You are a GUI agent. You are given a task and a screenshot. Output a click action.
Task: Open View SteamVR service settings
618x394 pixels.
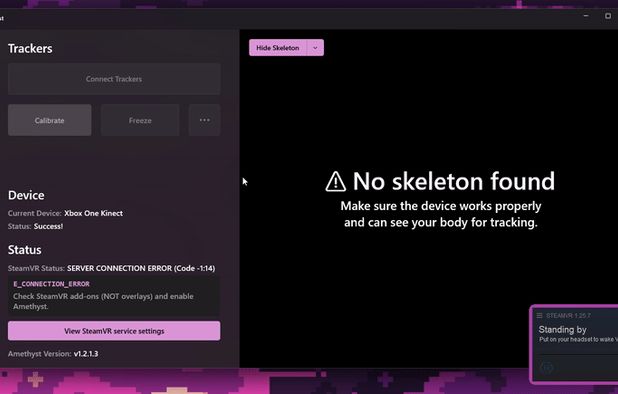click(x=114, y=331)
